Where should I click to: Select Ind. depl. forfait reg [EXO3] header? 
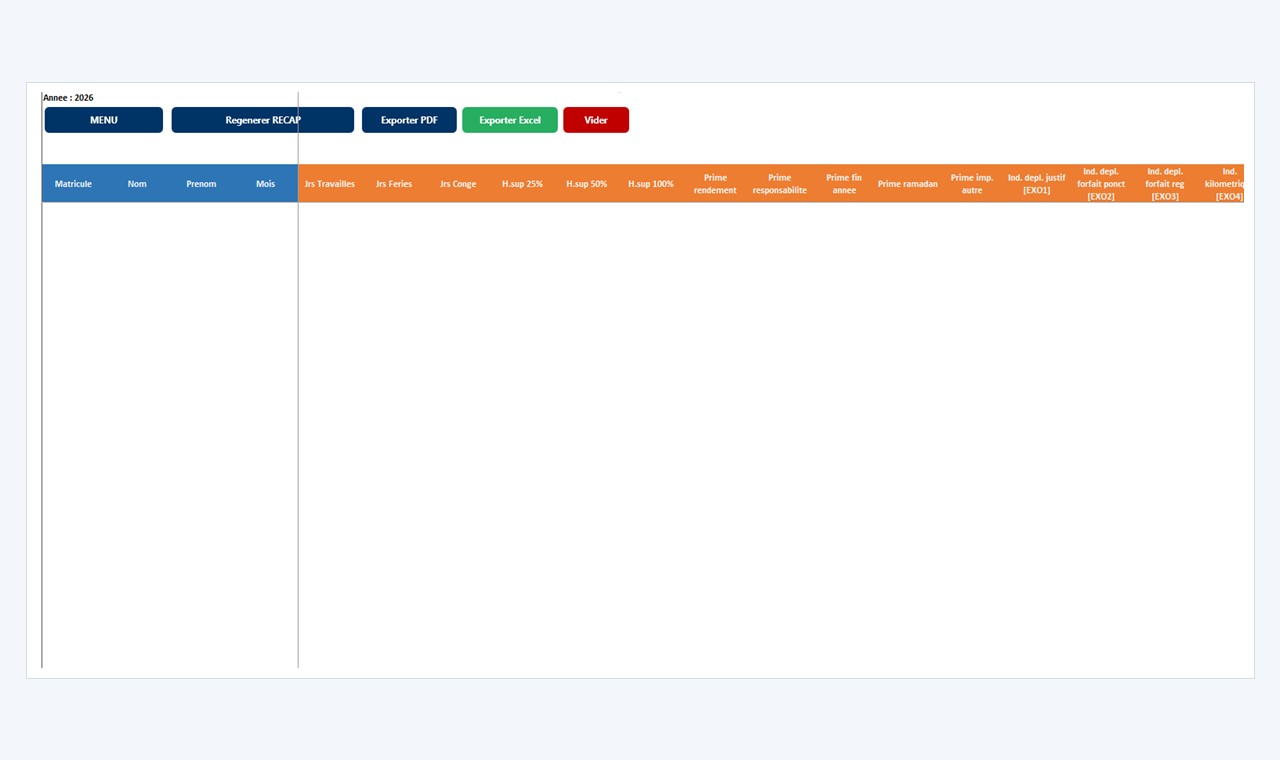click(1165, 184)
